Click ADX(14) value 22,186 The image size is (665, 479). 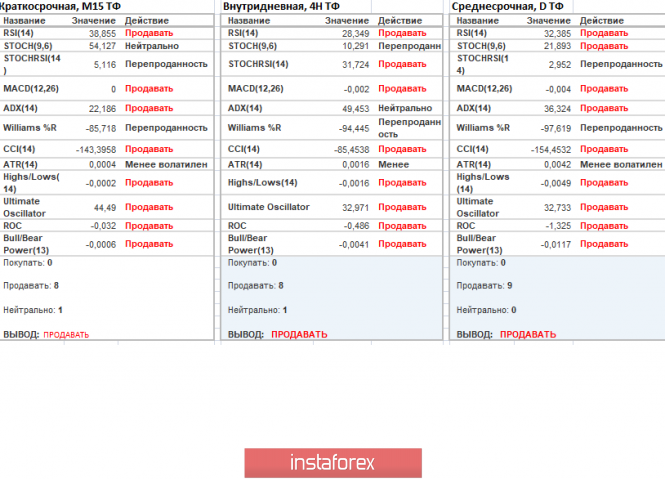(102, 109)
